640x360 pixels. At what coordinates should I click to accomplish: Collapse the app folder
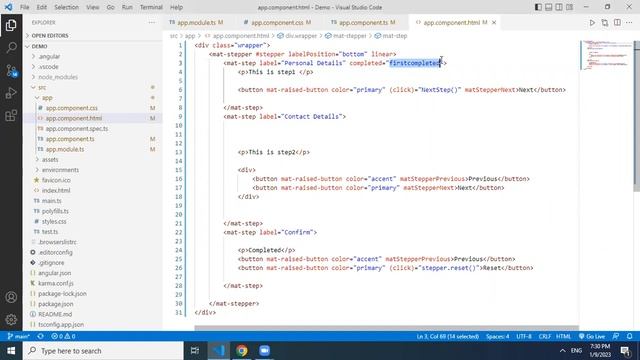(x=47, y=98)
